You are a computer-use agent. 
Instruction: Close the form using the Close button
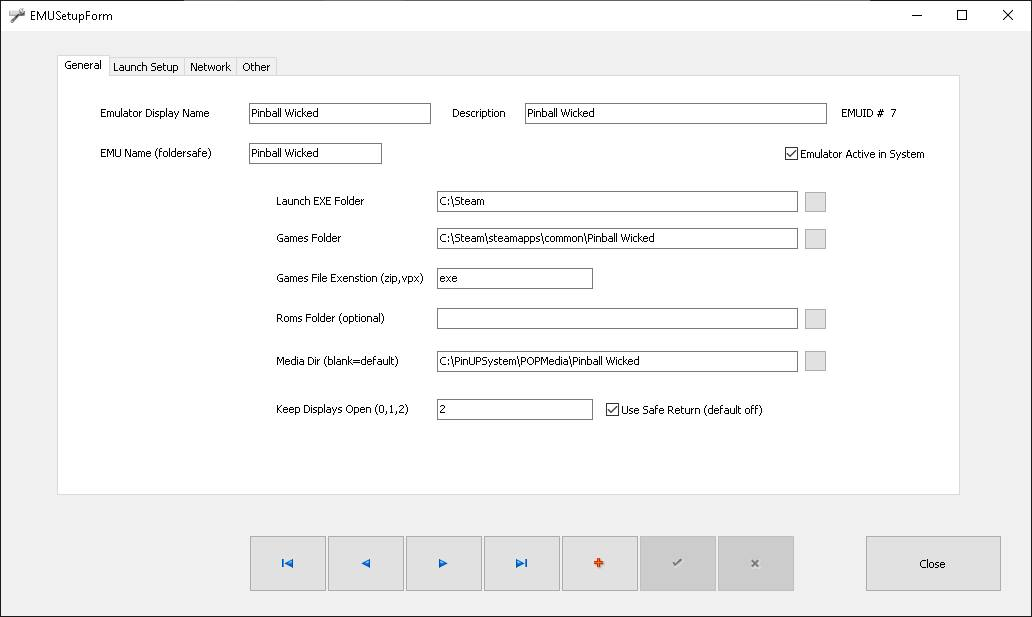click(933, 564)
